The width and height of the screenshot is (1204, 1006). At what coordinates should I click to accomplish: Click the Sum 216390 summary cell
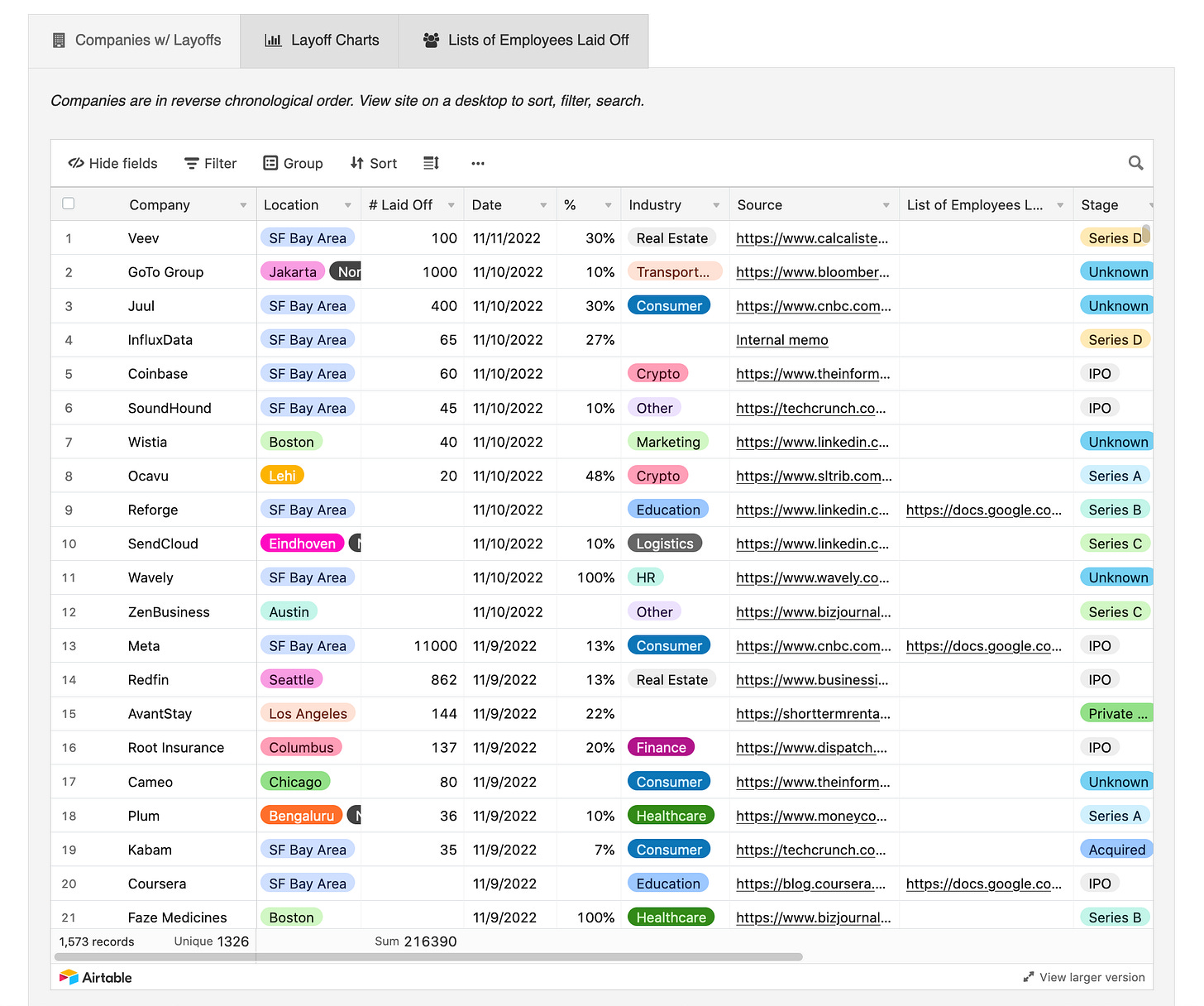[415, 941]
